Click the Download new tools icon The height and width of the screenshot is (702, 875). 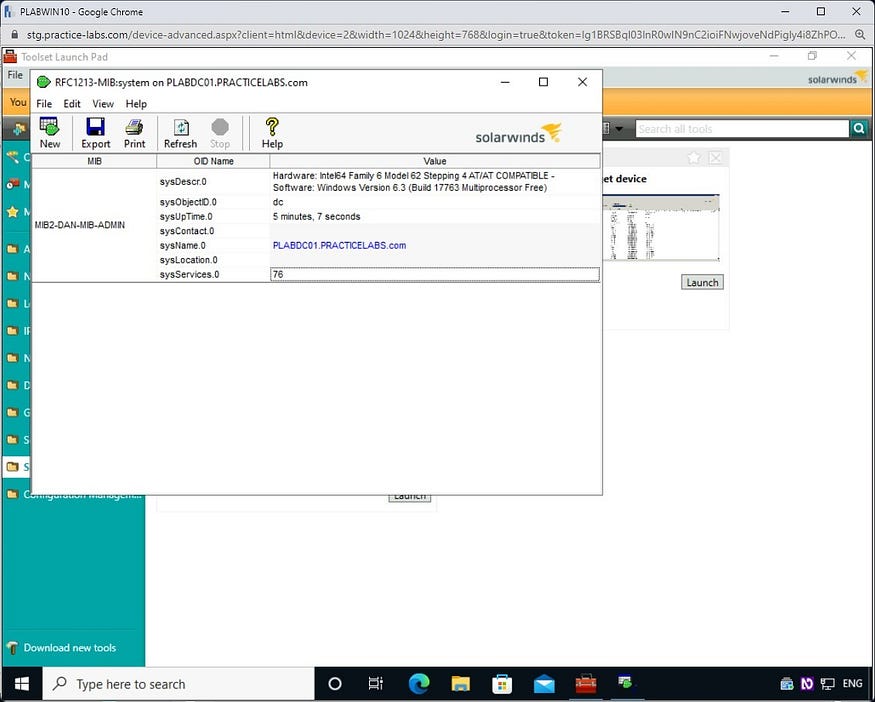click(12, 648)
